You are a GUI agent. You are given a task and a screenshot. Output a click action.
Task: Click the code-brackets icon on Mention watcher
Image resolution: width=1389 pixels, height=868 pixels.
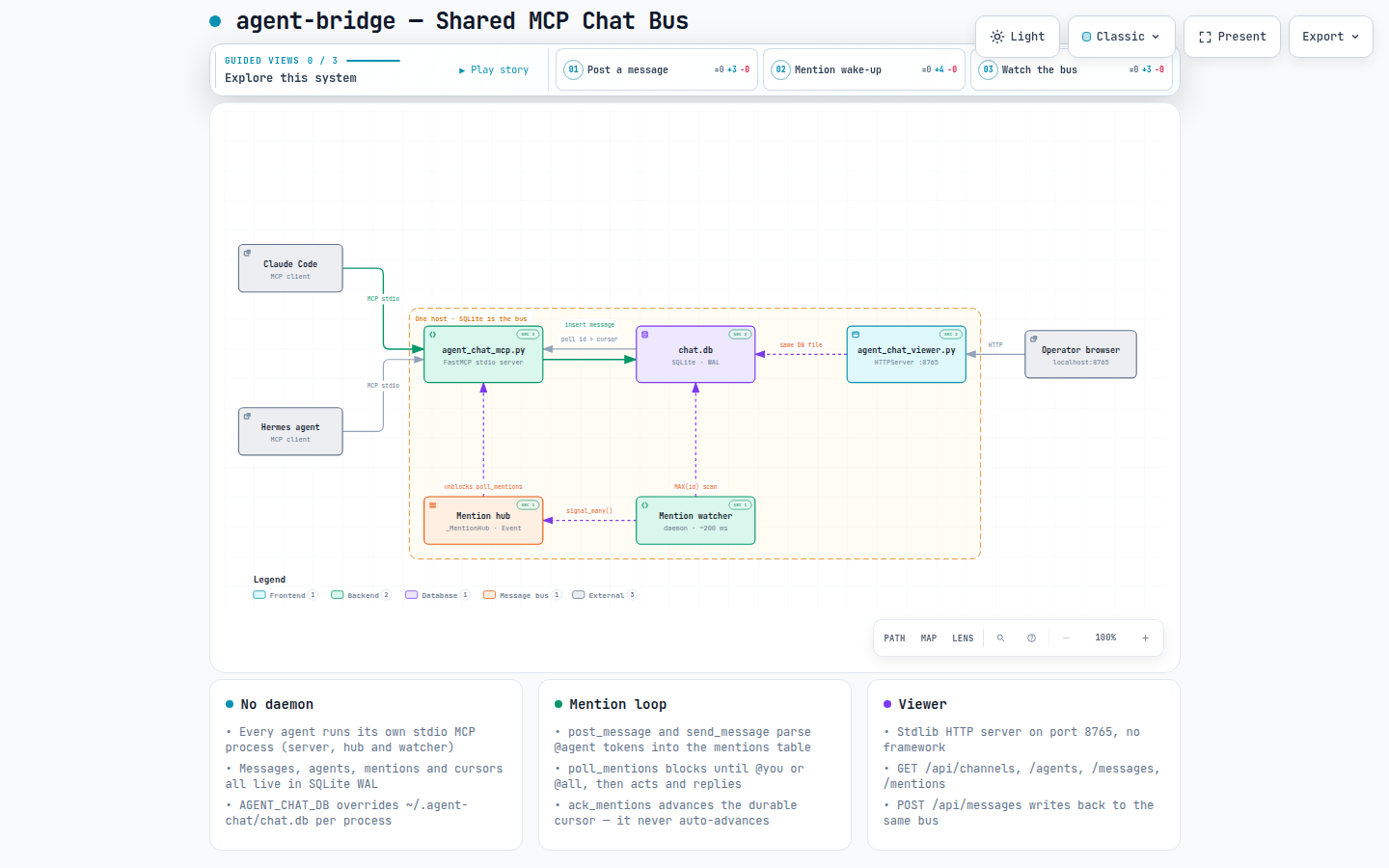pos(645,504)
